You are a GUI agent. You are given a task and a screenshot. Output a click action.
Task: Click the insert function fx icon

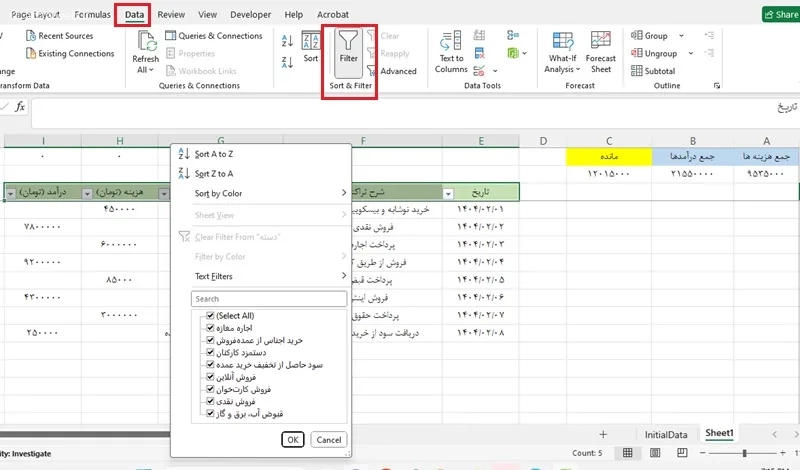click(20, 106)
